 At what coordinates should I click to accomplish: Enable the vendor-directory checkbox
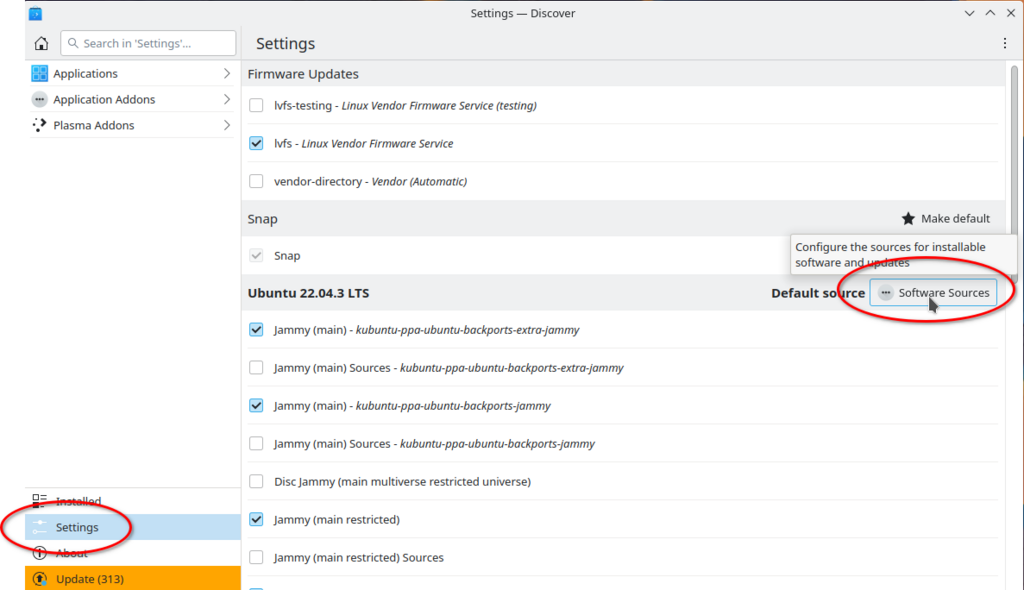point(256,181)
